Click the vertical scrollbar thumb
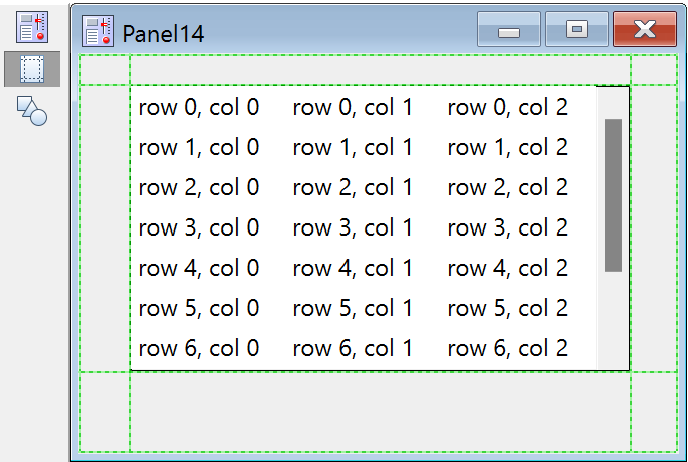Viewport: 688px width, 462px height. (x=613, y=195)
